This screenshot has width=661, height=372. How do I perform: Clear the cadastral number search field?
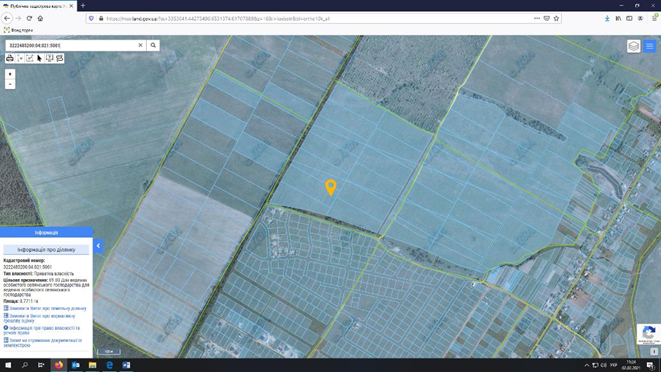tap(140, 45)
